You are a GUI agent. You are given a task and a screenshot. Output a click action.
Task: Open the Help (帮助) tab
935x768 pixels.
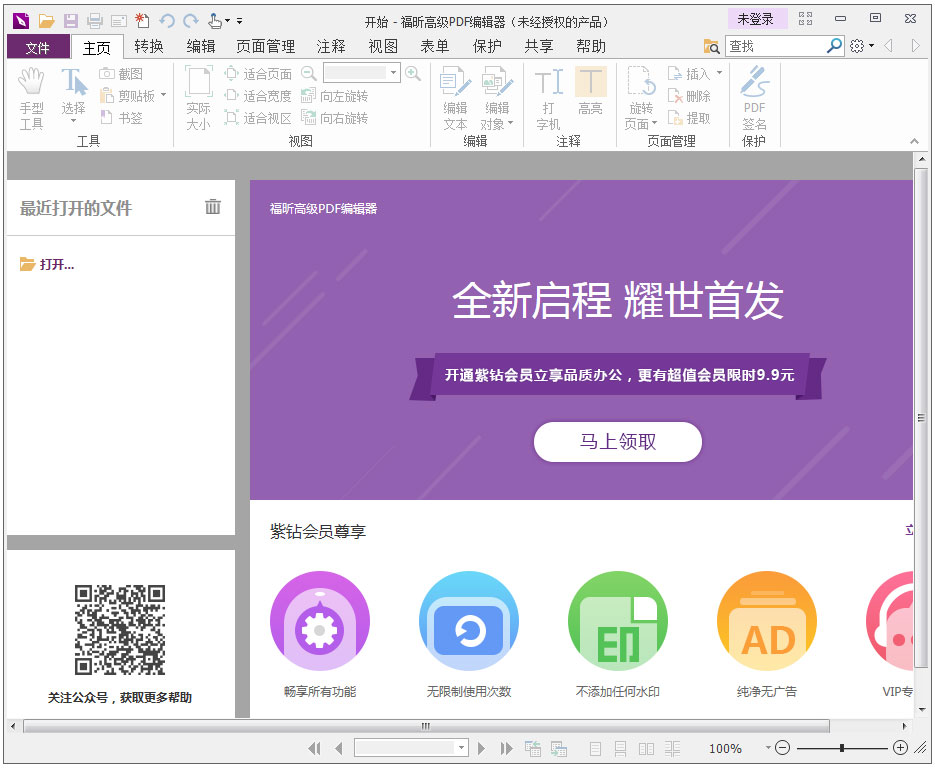pyautogui.click(x=591, y=47)
